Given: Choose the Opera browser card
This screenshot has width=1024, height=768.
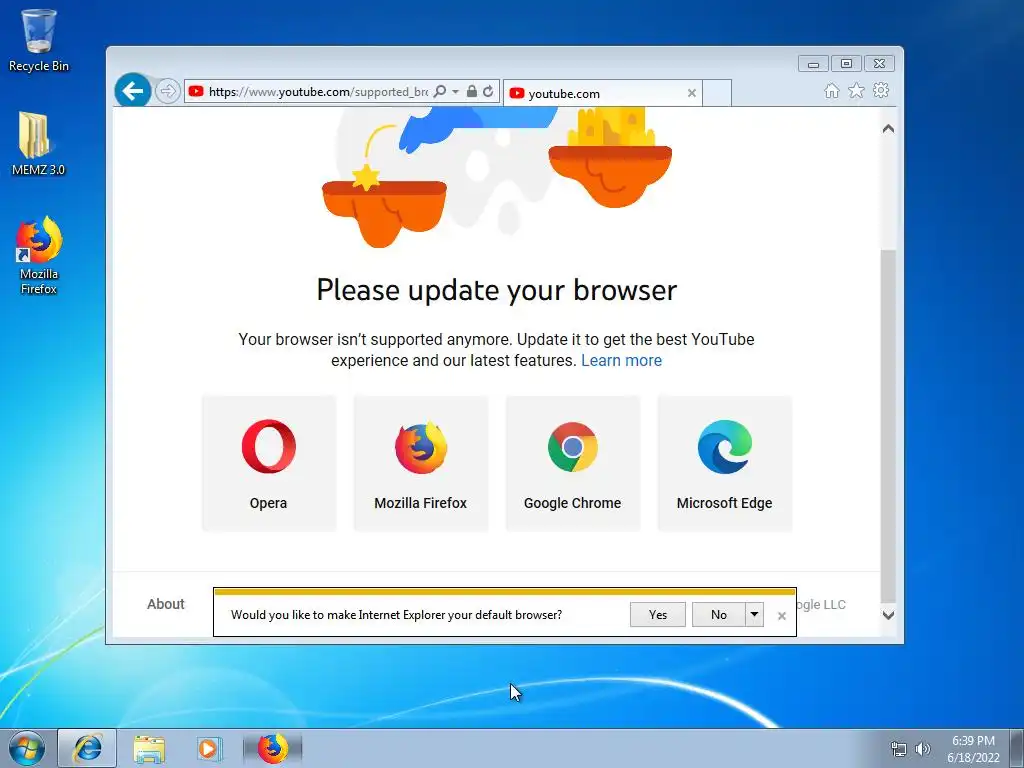Looking at the screenshot, I should 268,463.
